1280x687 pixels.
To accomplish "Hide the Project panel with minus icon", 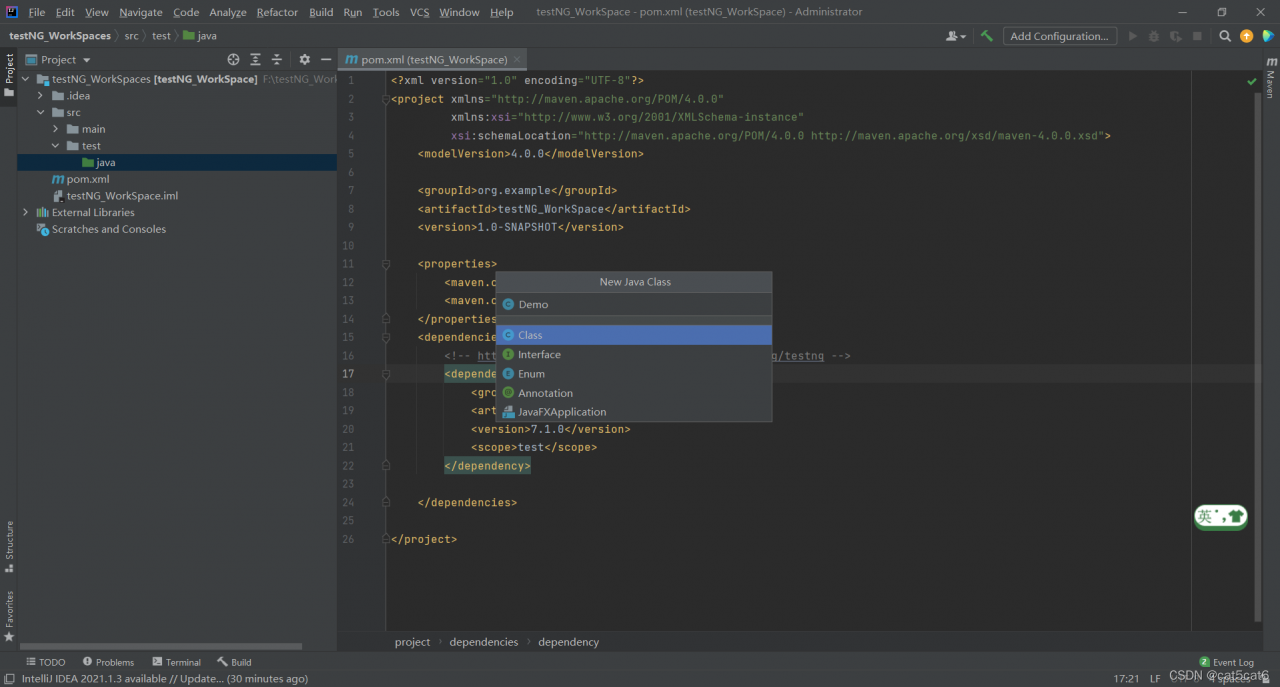I will 326,60.
